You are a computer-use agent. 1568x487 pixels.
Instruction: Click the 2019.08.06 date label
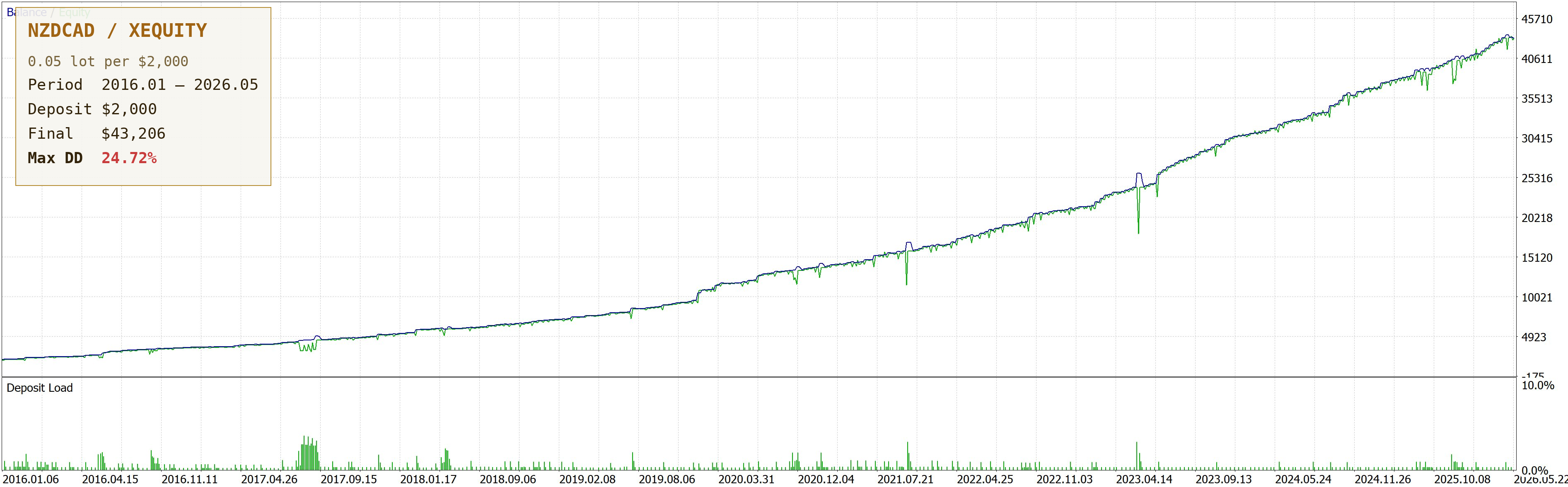click(667, 479)
